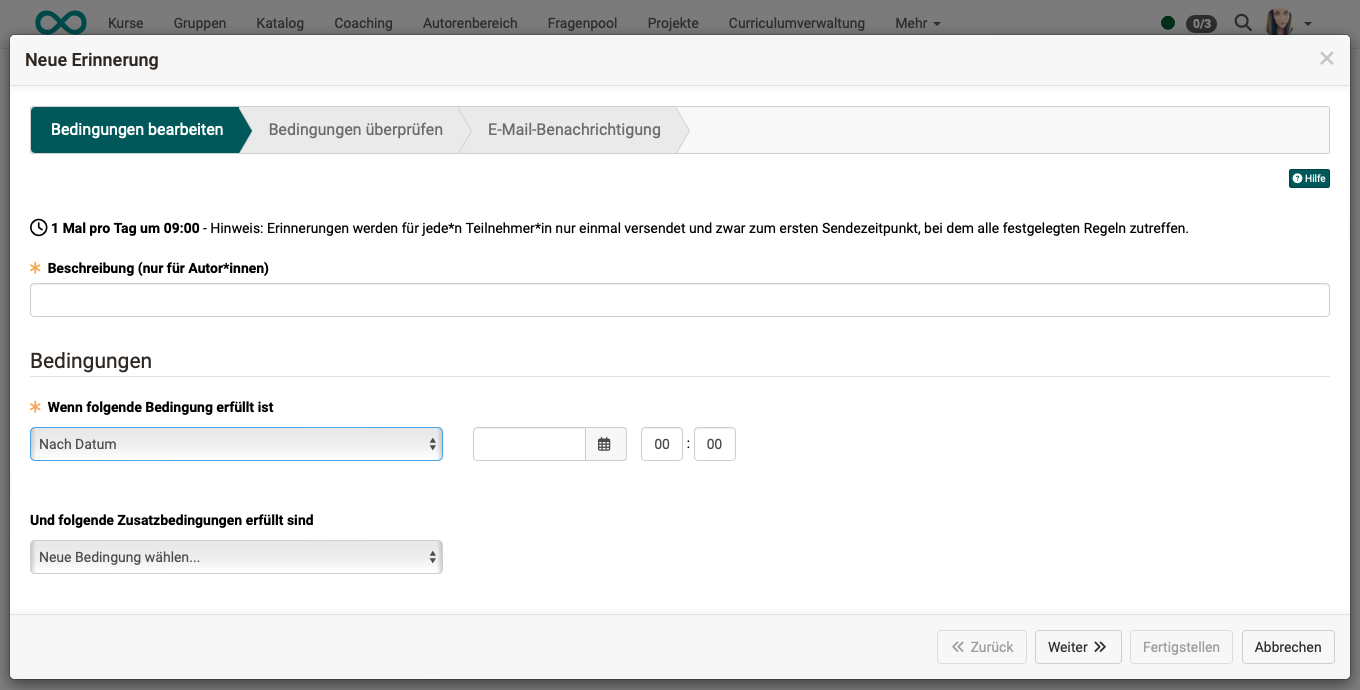Viewport: 1360px width, 690px height.
Task: Click the Beschreibung text field
Action: (679, 300)
